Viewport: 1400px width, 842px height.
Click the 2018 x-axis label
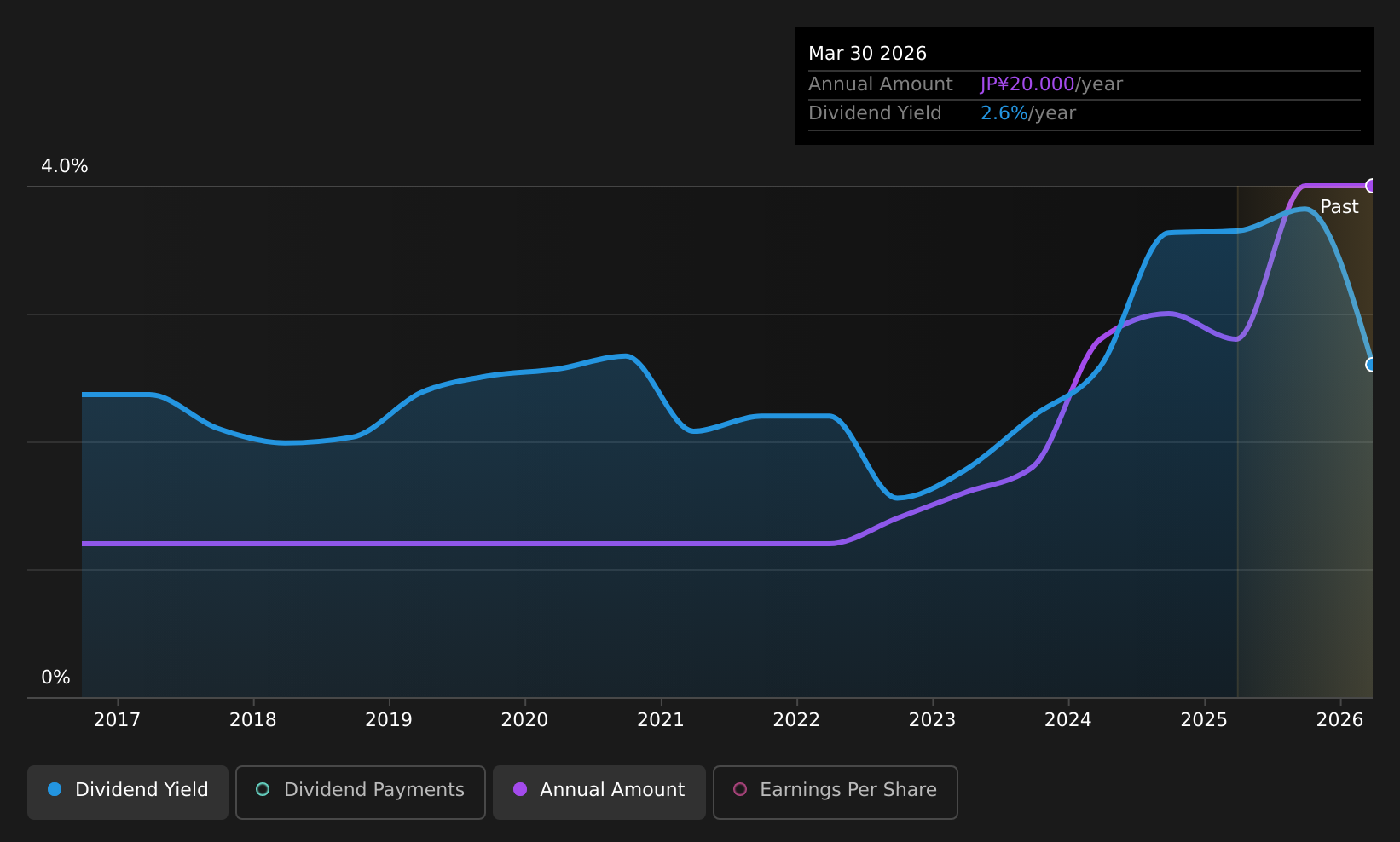pyautogui.click(x=253, y=720)
